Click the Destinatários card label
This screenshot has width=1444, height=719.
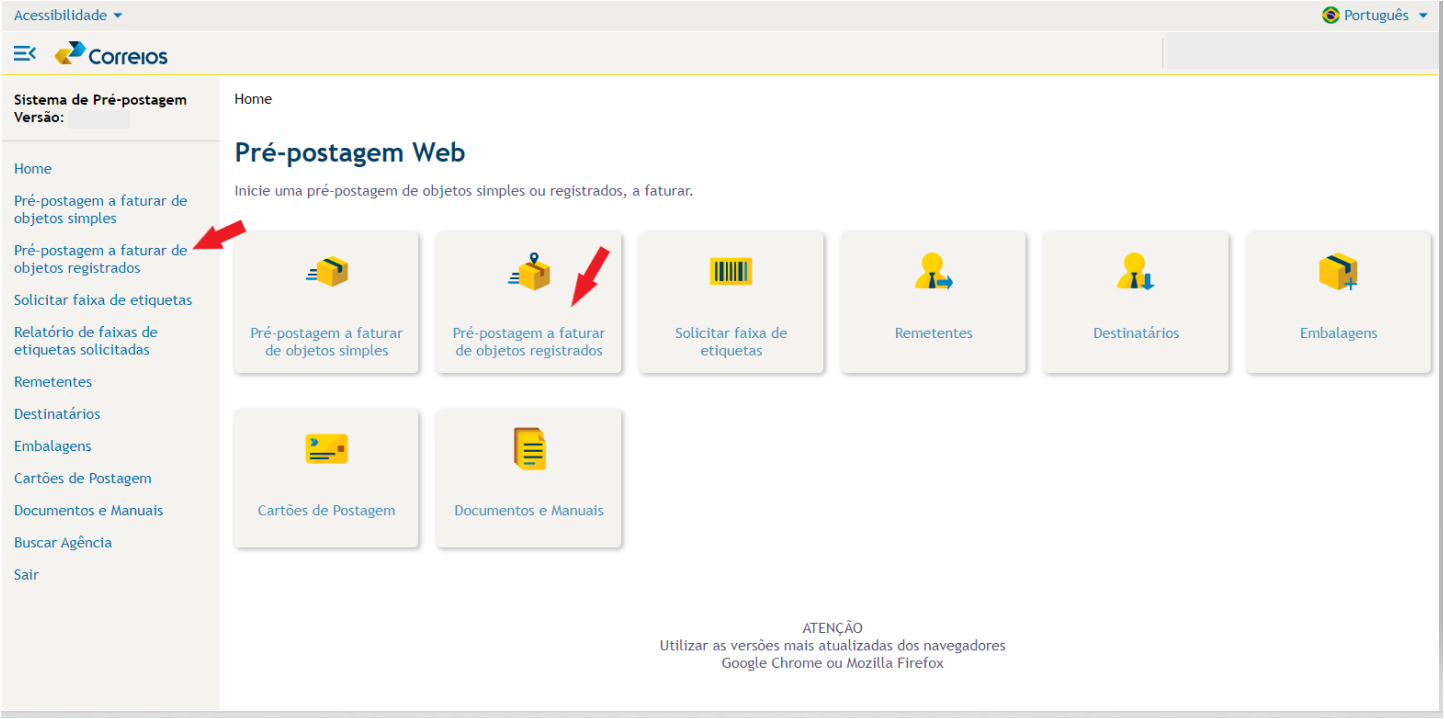[1136, 333]
